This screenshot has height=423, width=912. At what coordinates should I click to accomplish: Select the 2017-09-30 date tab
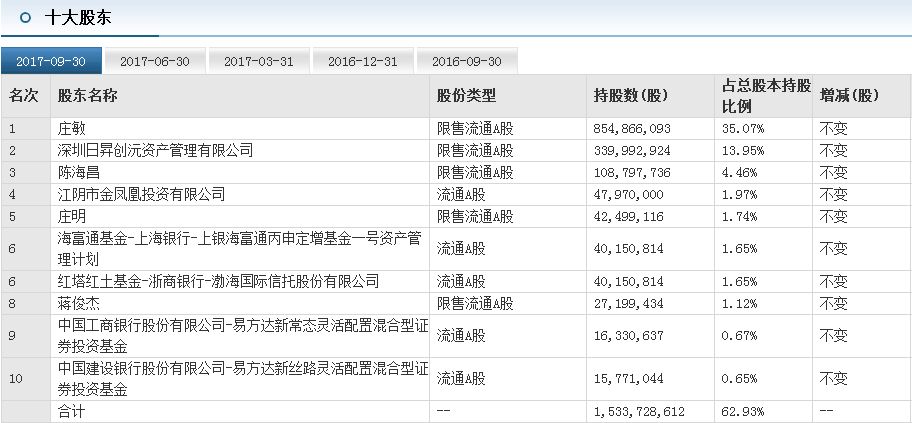(51, 61)
